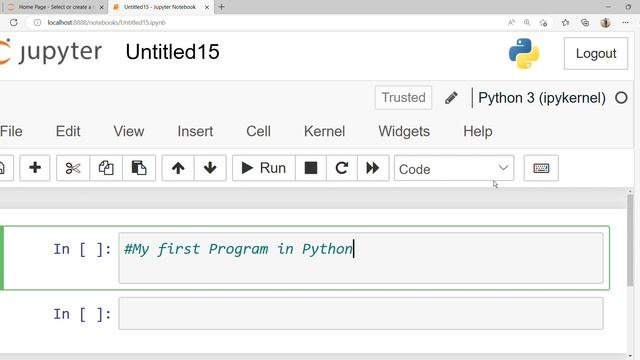The width and height of the screenshot is (640, 360).
Task: Move selected cell down arrow
Action: click(210, 168)
